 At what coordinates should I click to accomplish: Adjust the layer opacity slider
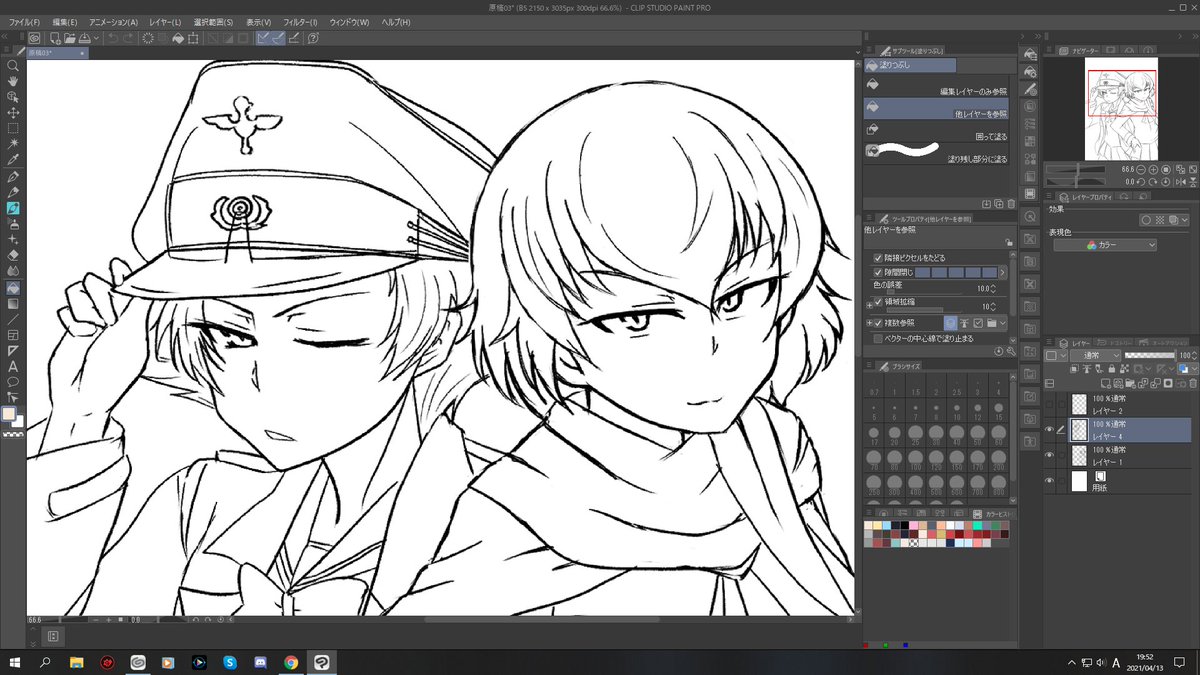tap(1149, 355)
